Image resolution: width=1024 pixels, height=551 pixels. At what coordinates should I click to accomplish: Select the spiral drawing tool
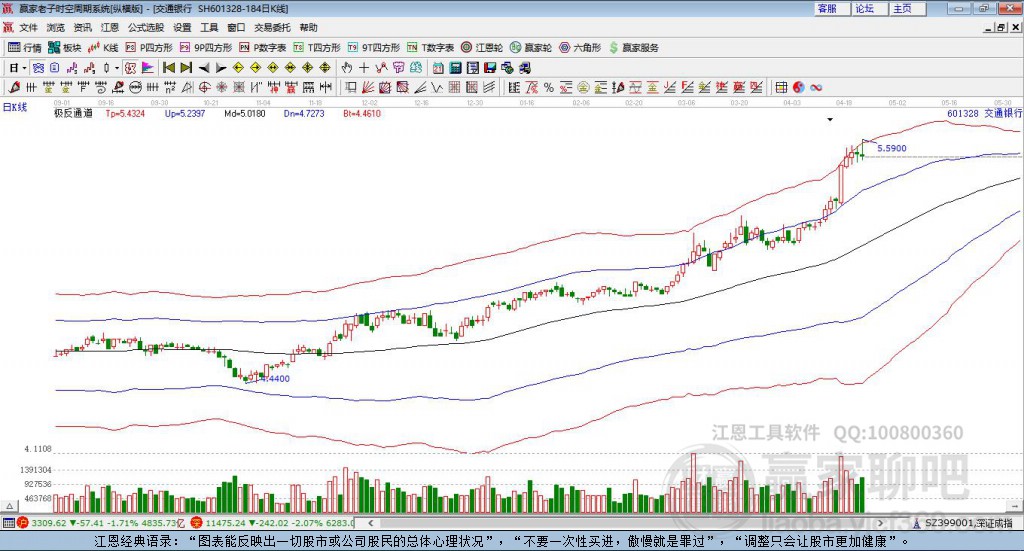coord(101,87)
